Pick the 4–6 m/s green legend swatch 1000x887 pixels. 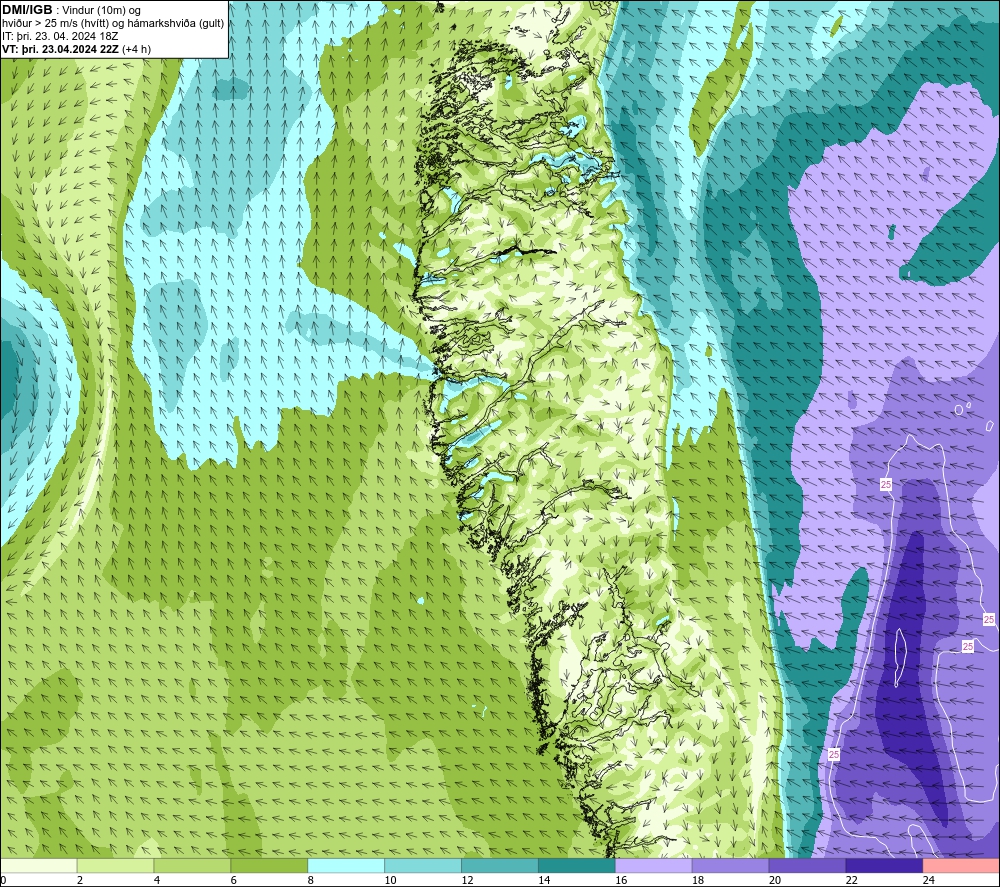point(192,866)
